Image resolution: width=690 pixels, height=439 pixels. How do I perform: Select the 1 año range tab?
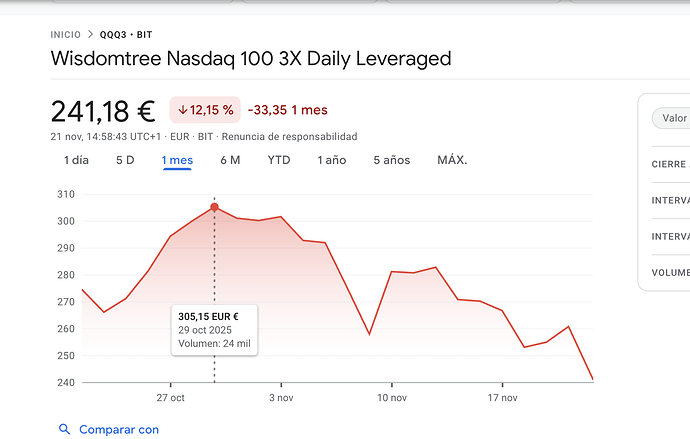pyautogui.click(x=332, y=160)
